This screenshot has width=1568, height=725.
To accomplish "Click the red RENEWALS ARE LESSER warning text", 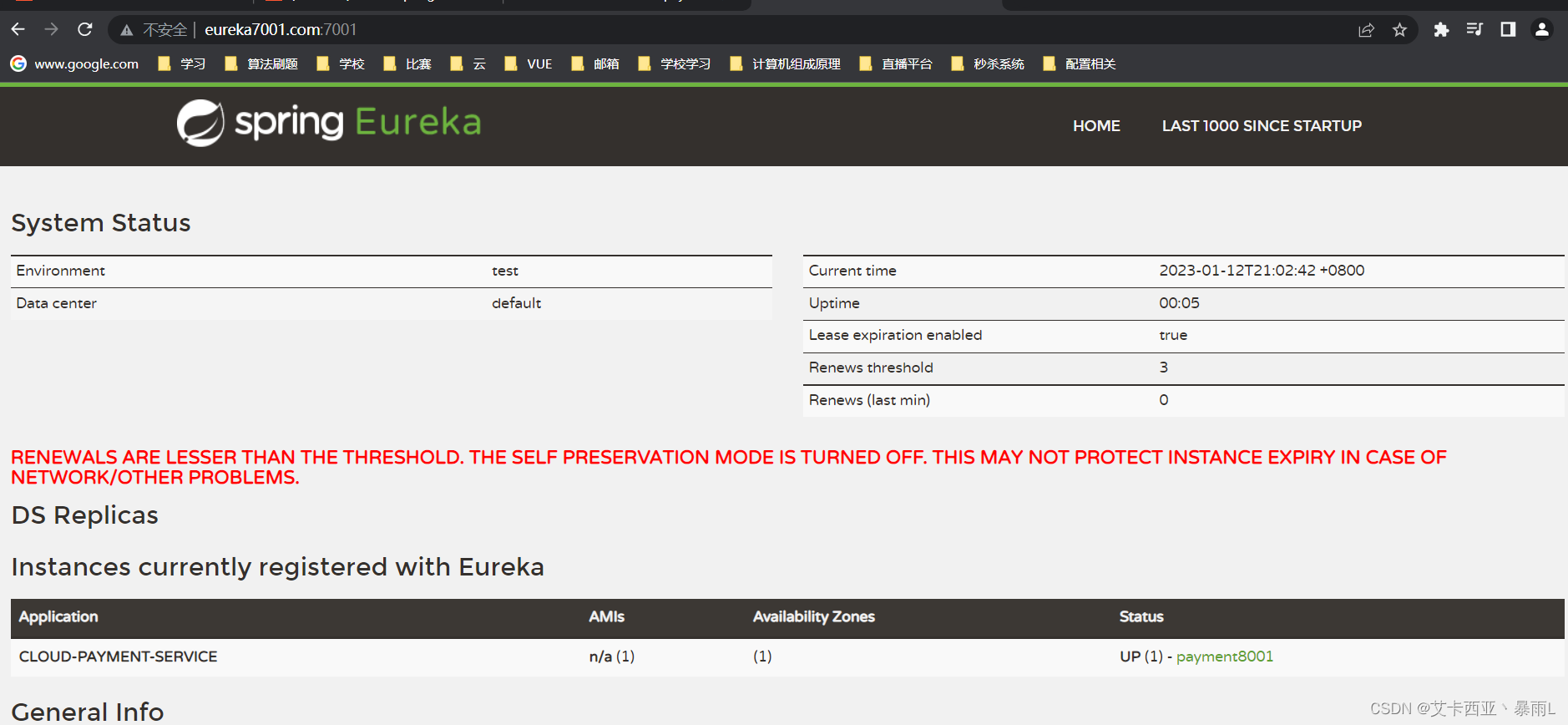I will click(728, 467).
